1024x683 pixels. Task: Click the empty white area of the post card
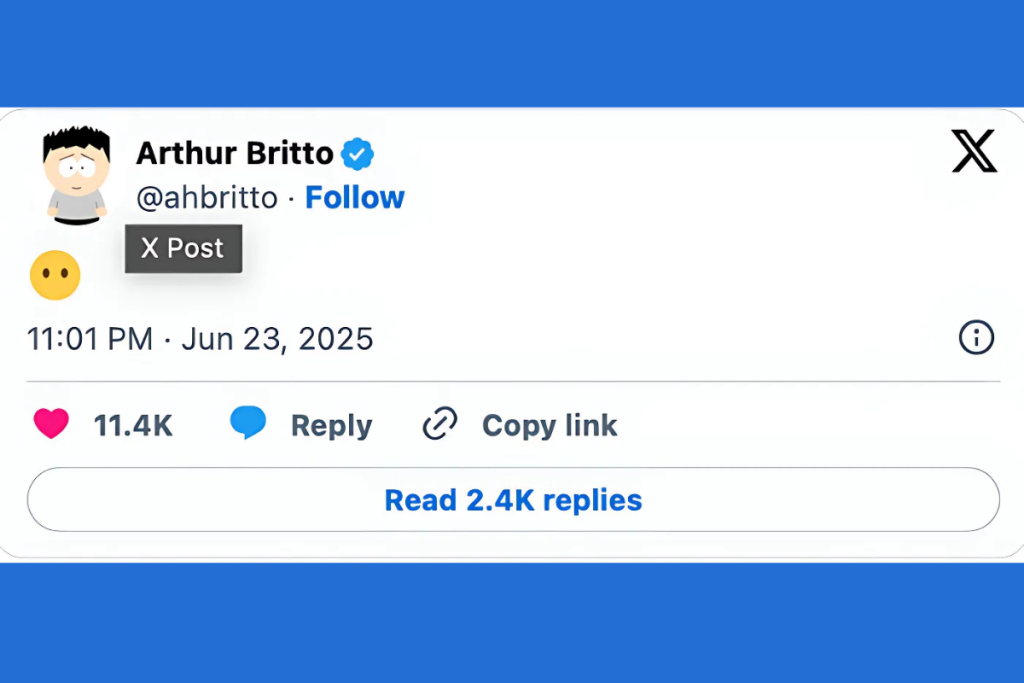pos(650,260)
